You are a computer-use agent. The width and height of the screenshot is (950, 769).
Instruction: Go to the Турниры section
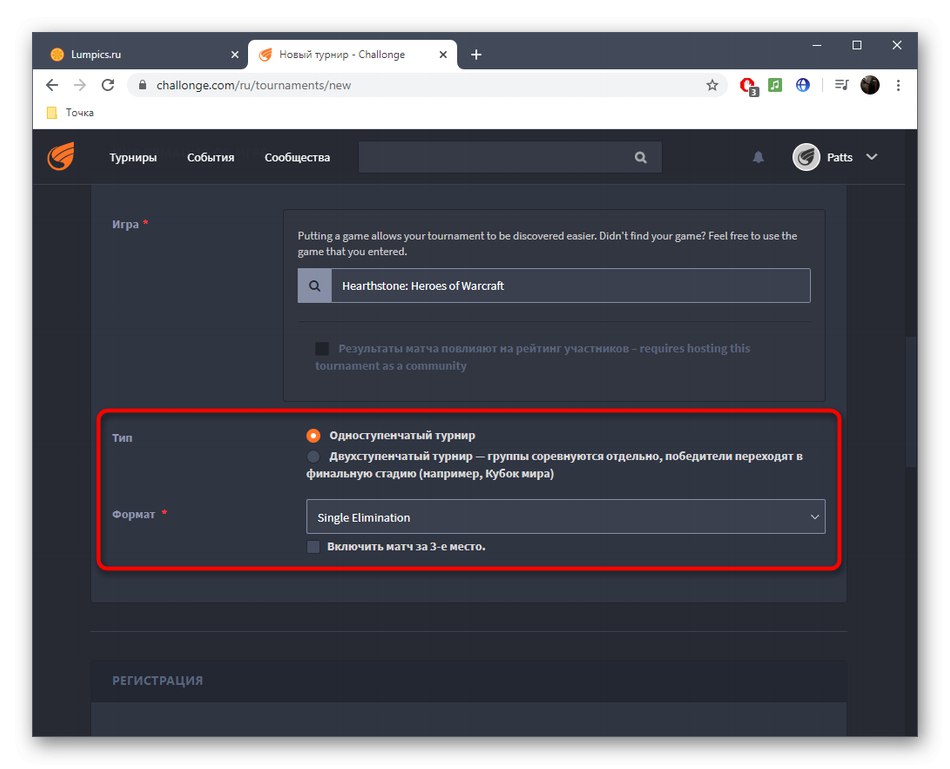133,156
